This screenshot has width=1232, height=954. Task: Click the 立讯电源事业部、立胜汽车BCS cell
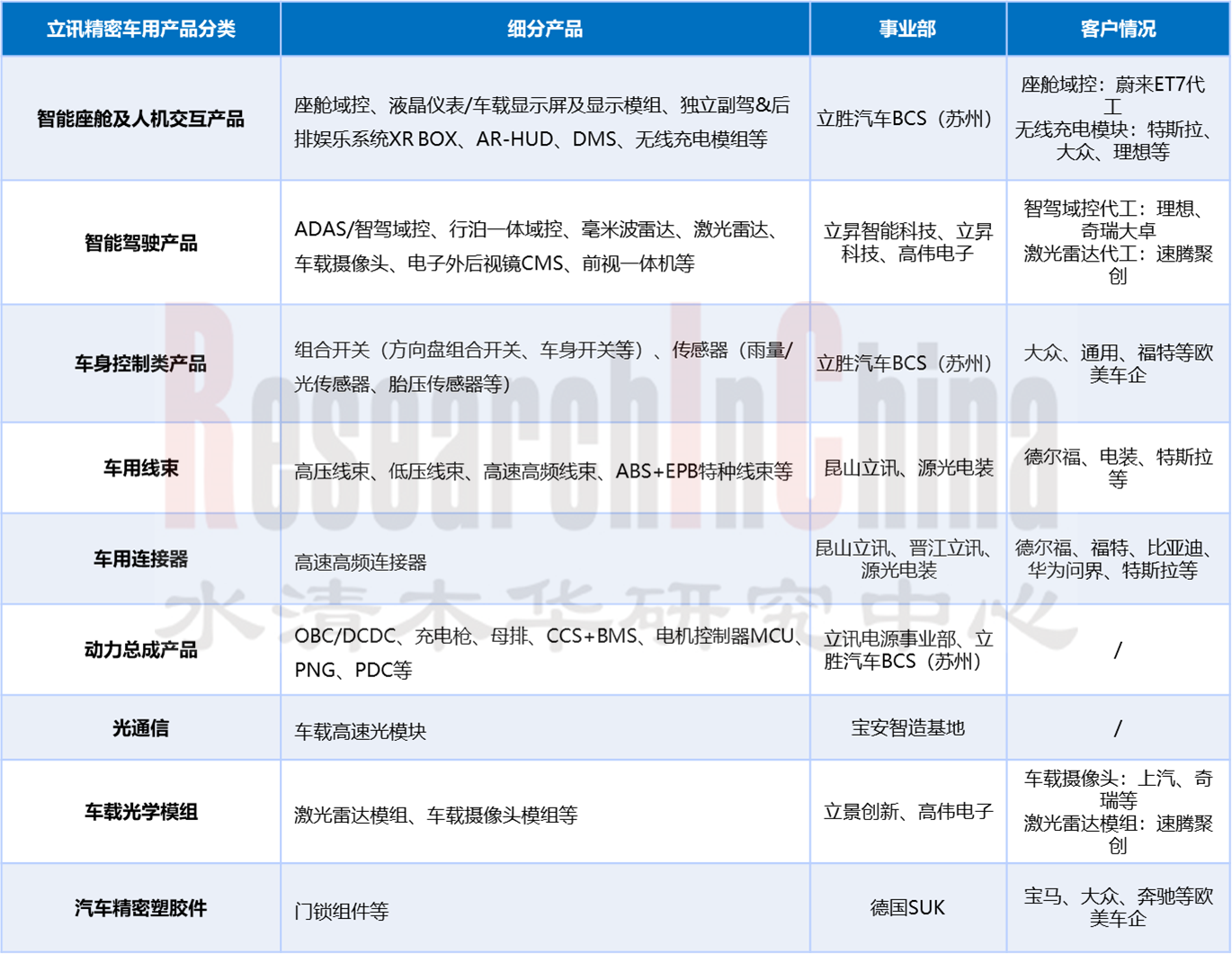[907, 650]
